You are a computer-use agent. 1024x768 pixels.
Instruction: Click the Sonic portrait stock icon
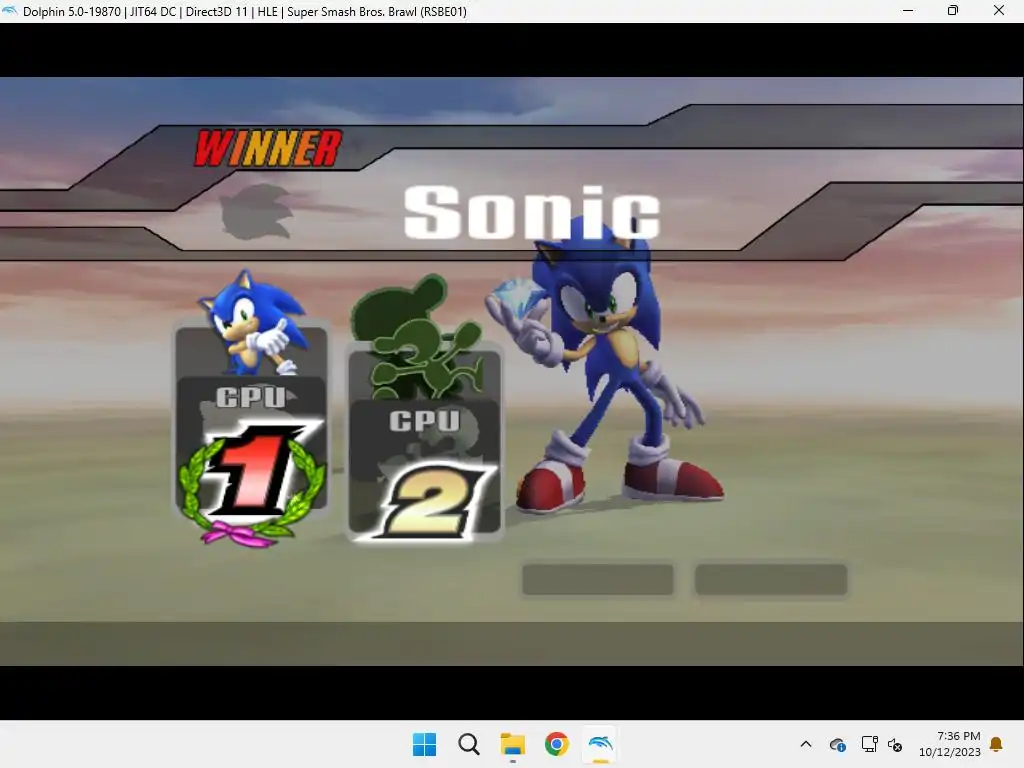253,321
